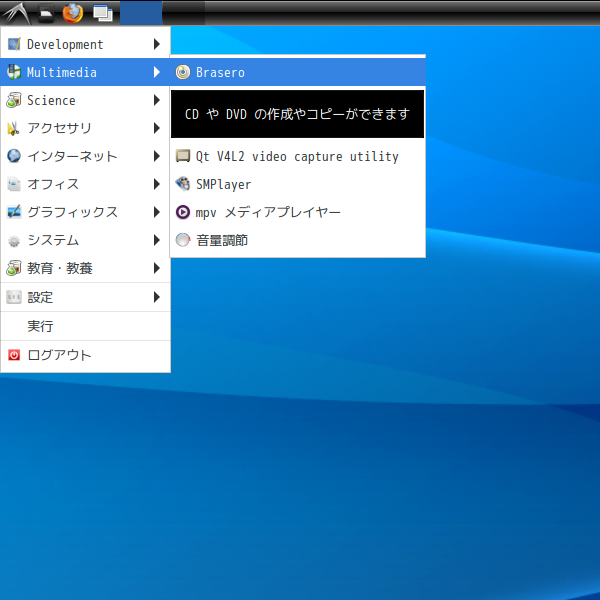Open mpv メディアプレイヤー
Screen dimensions: 600x600
(267, 212)
